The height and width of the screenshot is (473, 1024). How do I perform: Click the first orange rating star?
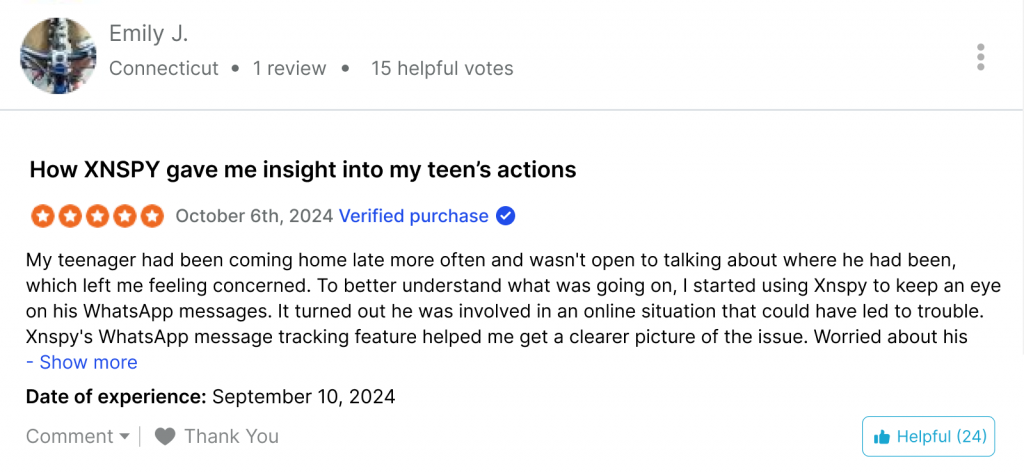41,216
